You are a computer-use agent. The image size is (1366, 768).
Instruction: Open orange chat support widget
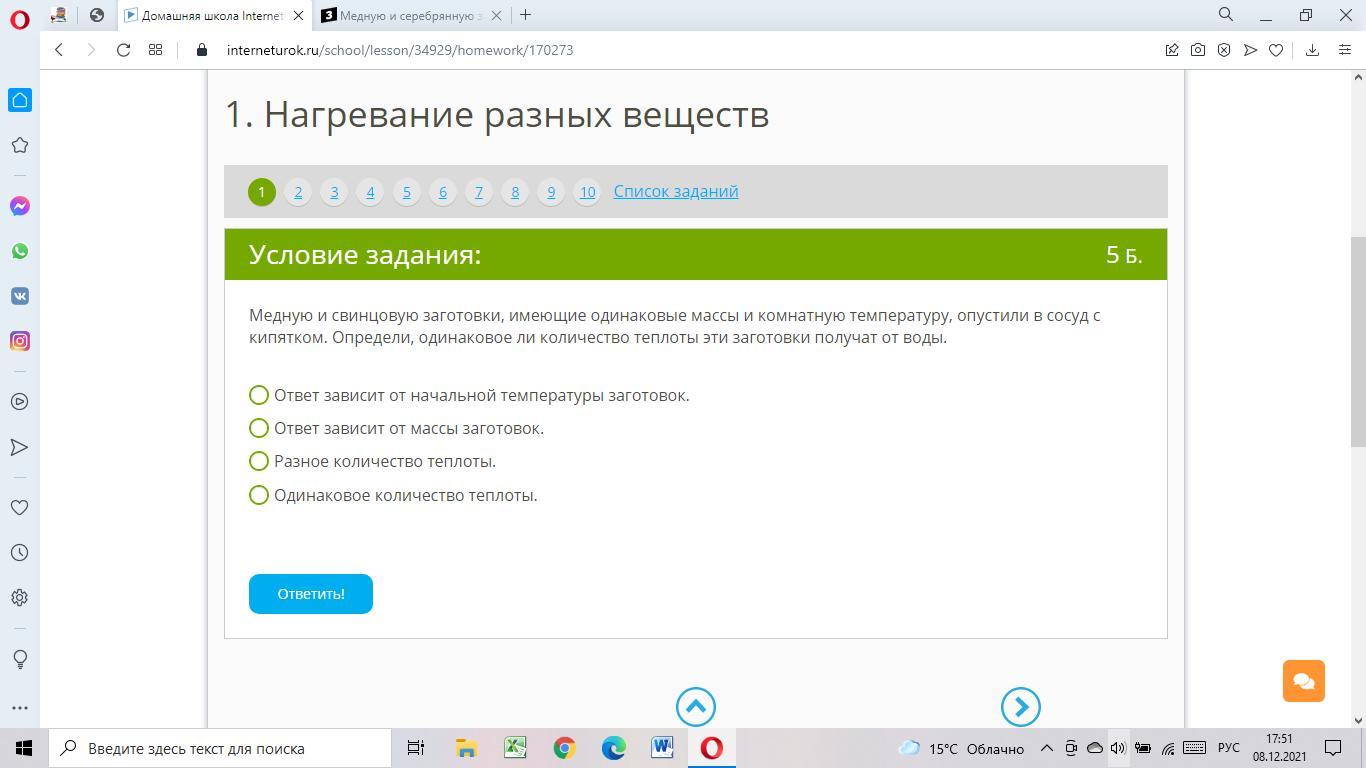pyautogui.click(x=1304, y=681)
